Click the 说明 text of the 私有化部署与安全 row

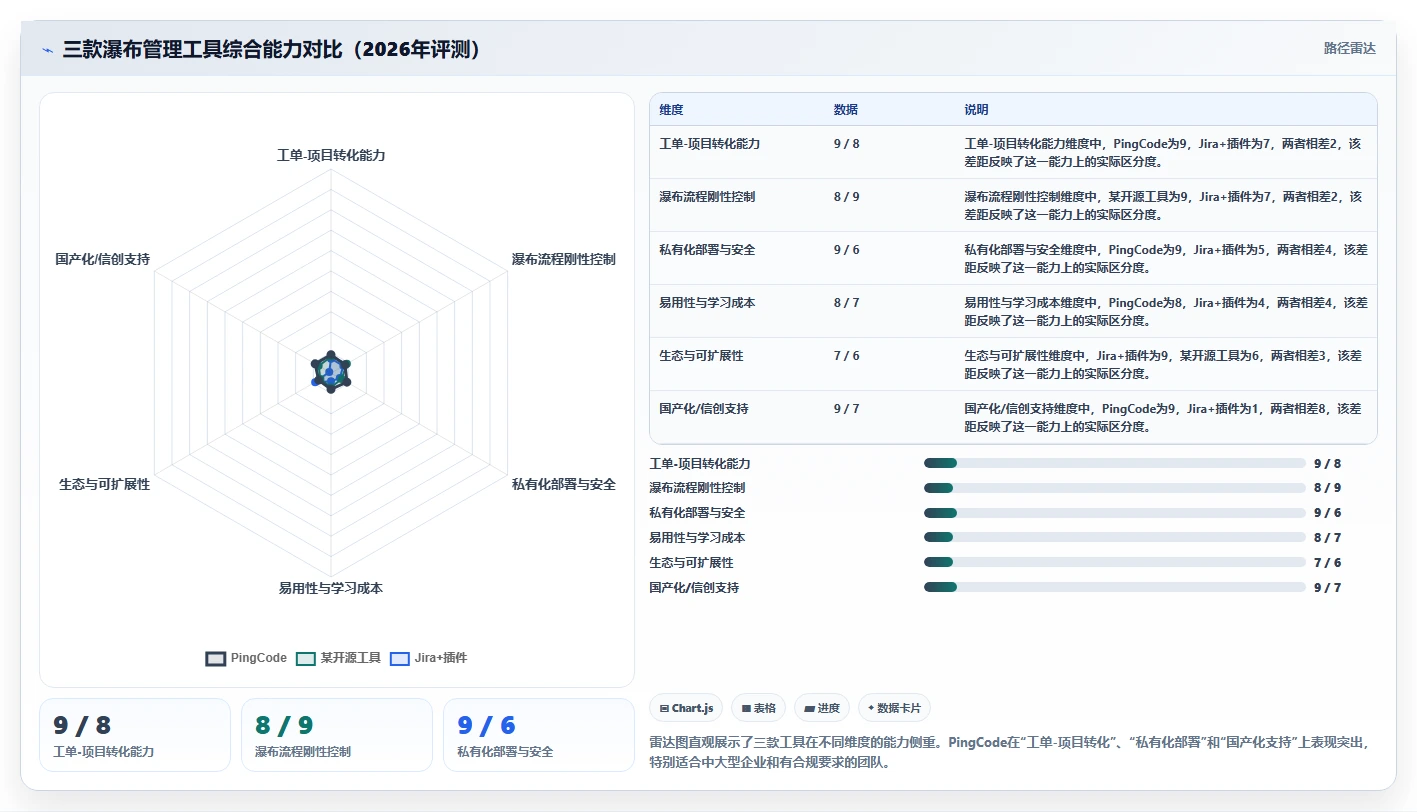pos(1165,258)
